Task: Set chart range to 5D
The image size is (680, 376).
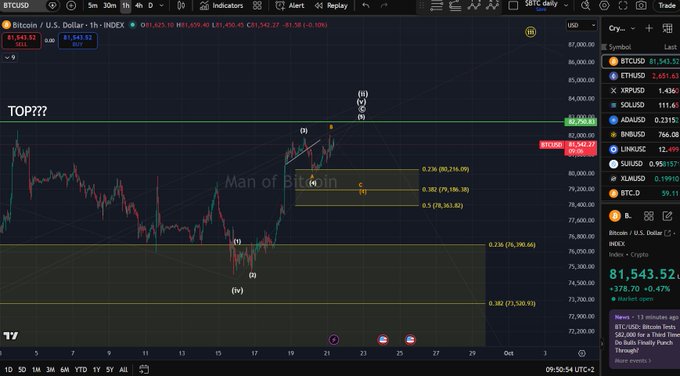Action: coord(22,369)
